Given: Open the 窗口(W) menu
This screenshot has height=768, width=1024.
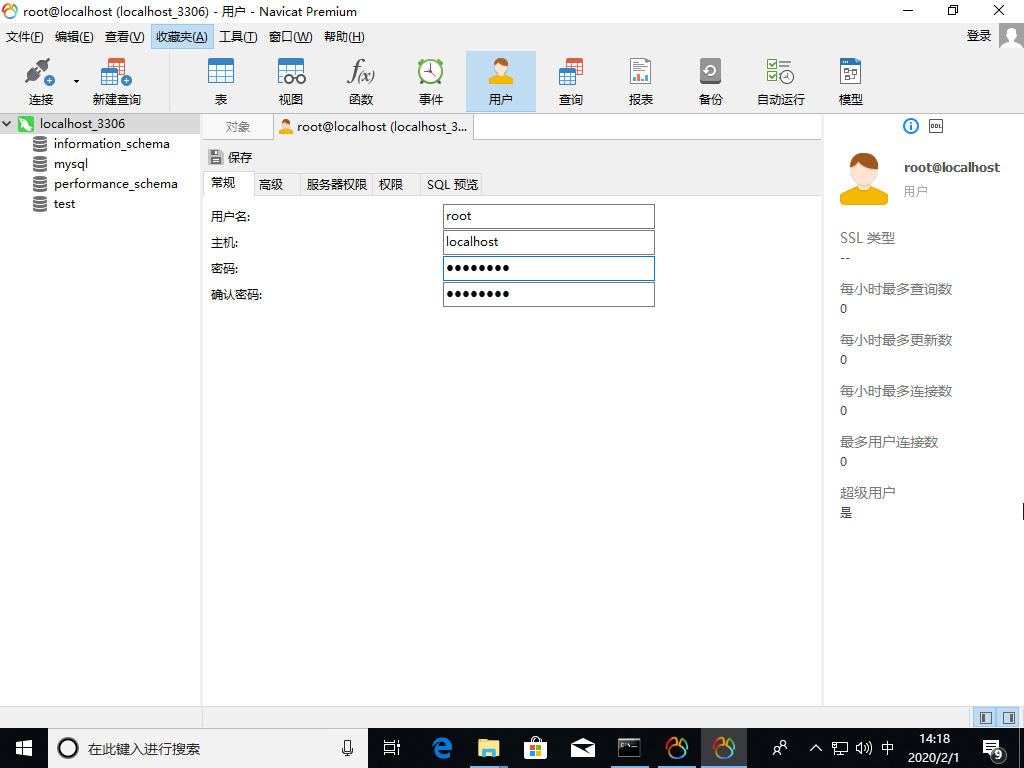Looking at the screenshot, I should coord(291,37).
